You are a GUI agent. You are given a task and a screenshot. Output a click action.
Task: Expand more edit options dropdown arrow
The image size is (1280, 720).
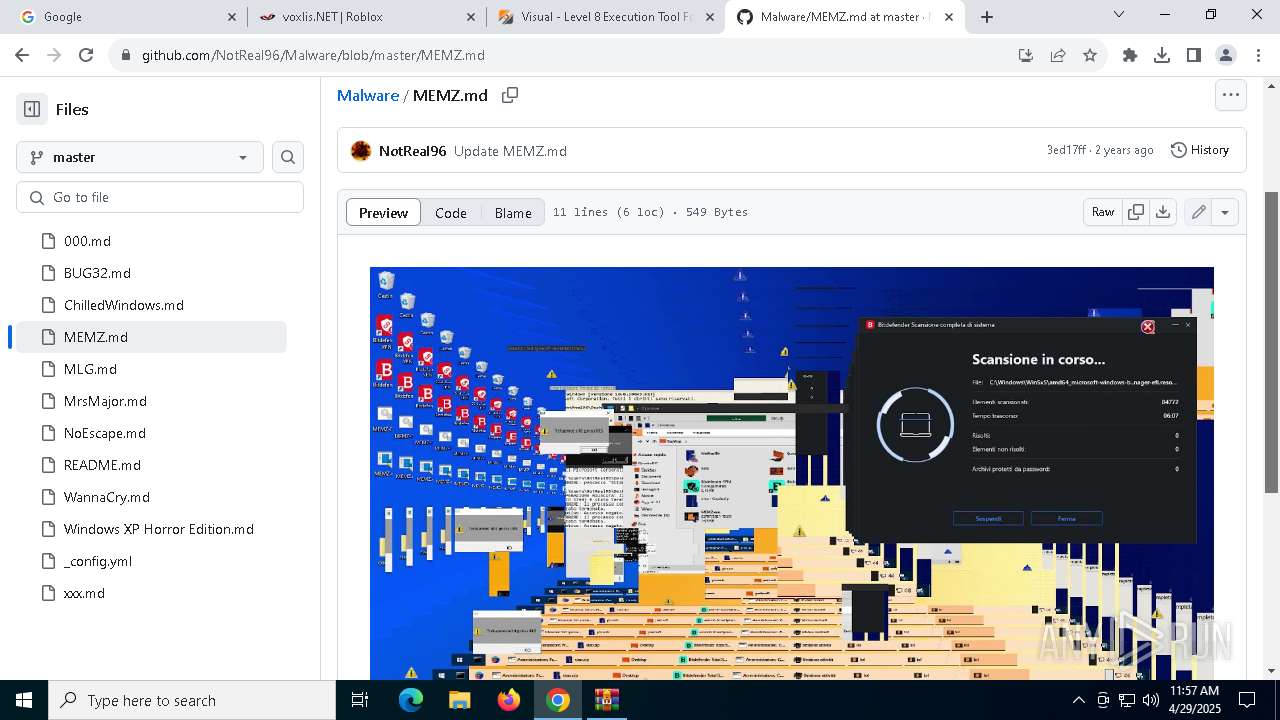coord(1225,212)
